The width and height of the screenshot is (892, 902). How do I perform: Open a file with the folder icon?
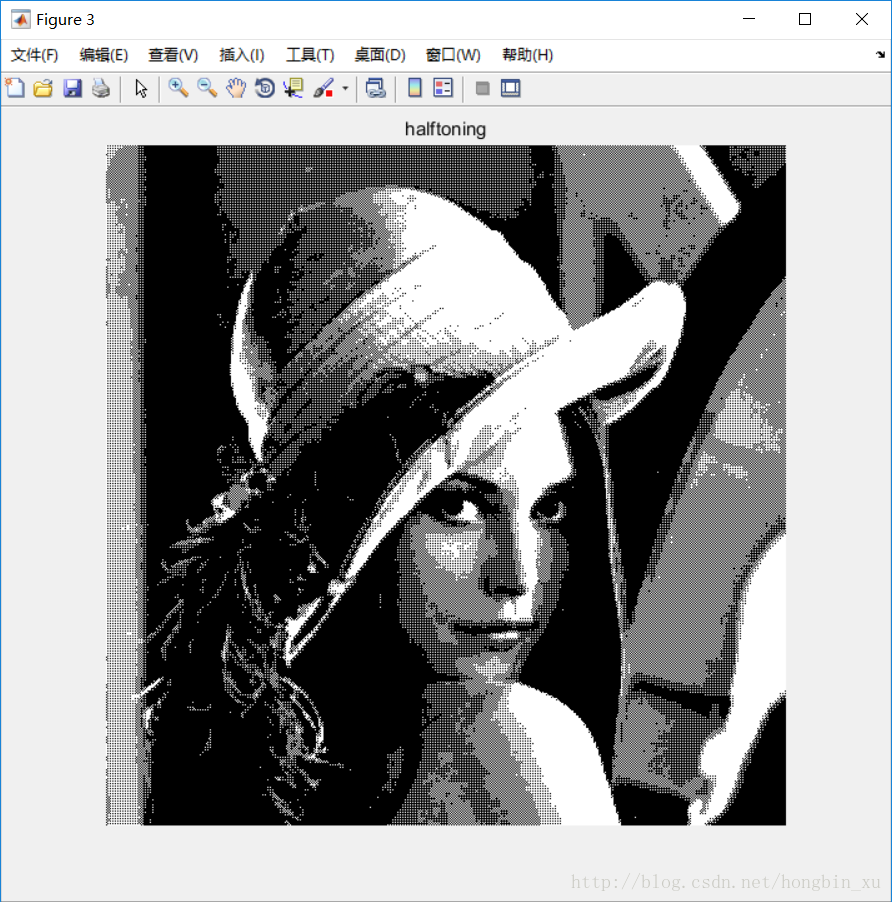point(43,88)
